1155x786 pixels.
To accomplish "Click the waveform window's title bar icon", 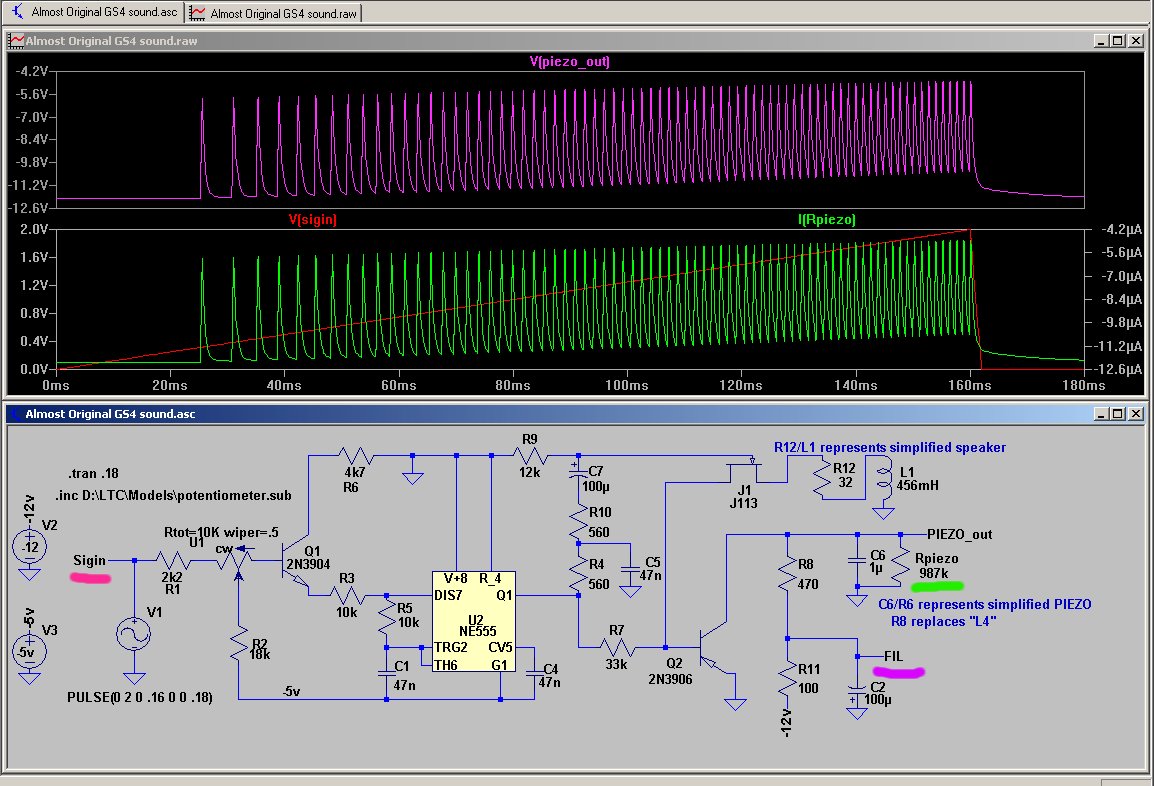I will [16, 41].
